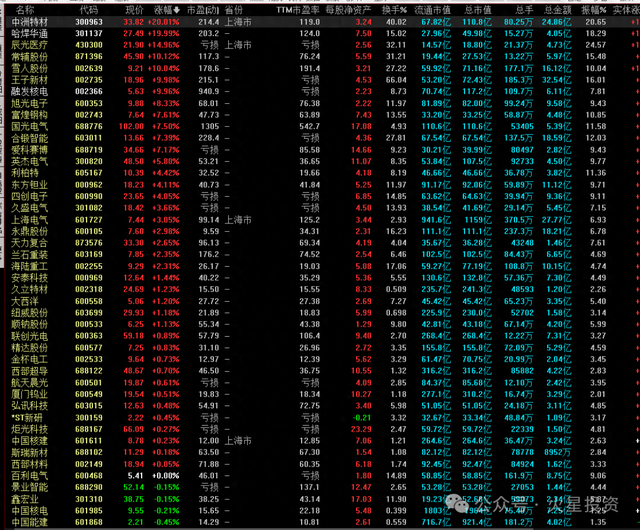Click the 市盈(动) column header
640x530 pixels.
tap(203, 10)
